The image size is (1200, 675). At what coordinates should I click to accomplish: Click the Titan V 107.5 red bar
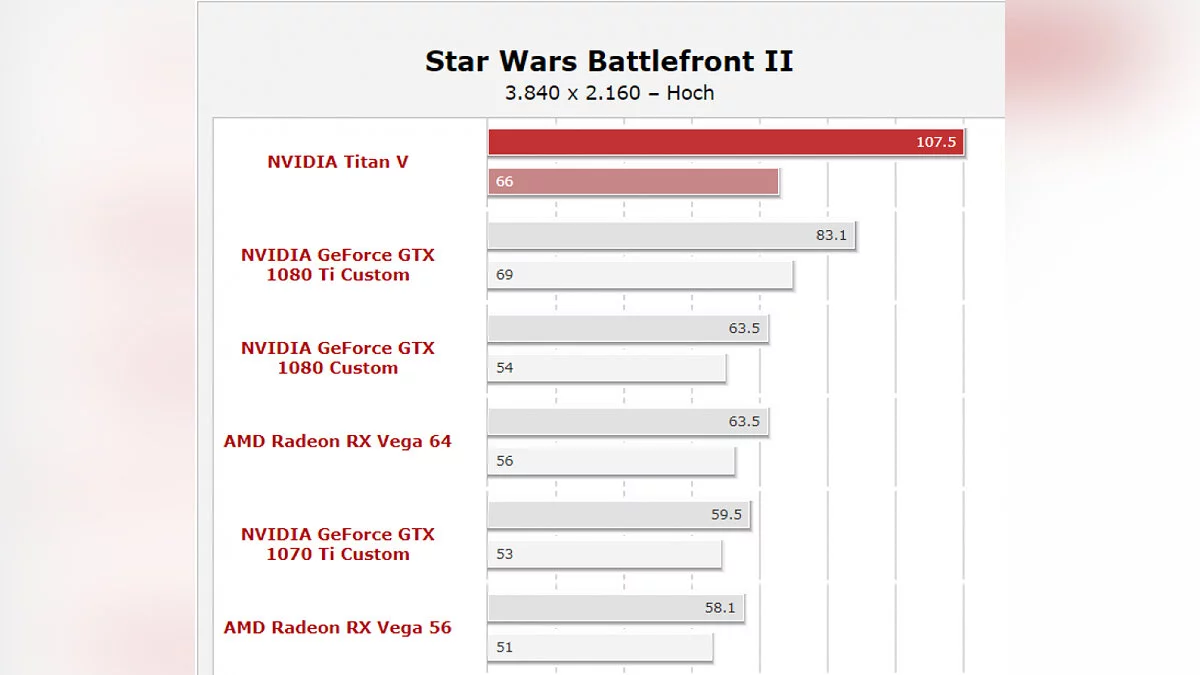tap(725, 142)
